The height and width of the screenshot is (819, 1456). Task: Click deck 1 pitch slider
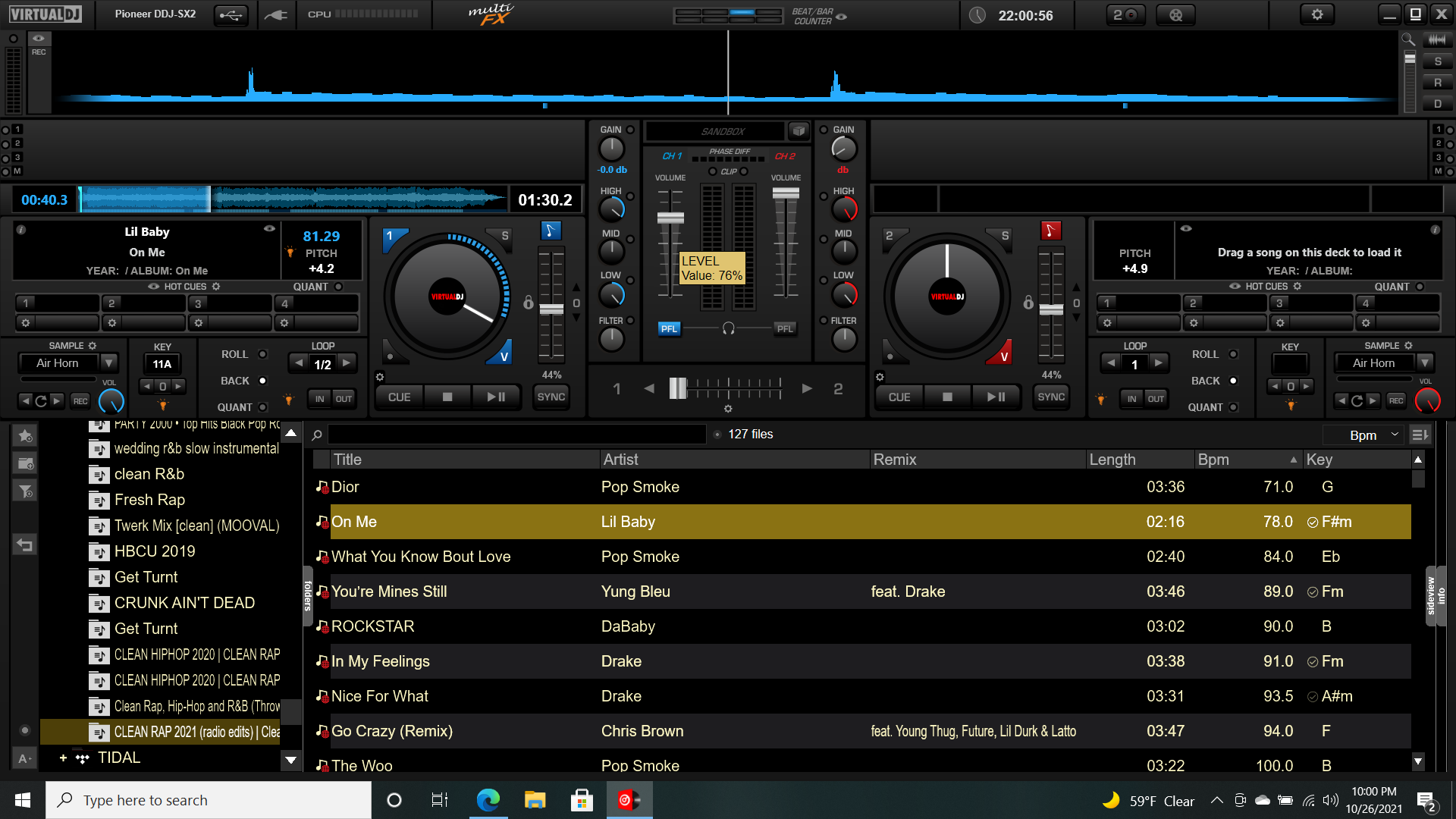point(551,309)
